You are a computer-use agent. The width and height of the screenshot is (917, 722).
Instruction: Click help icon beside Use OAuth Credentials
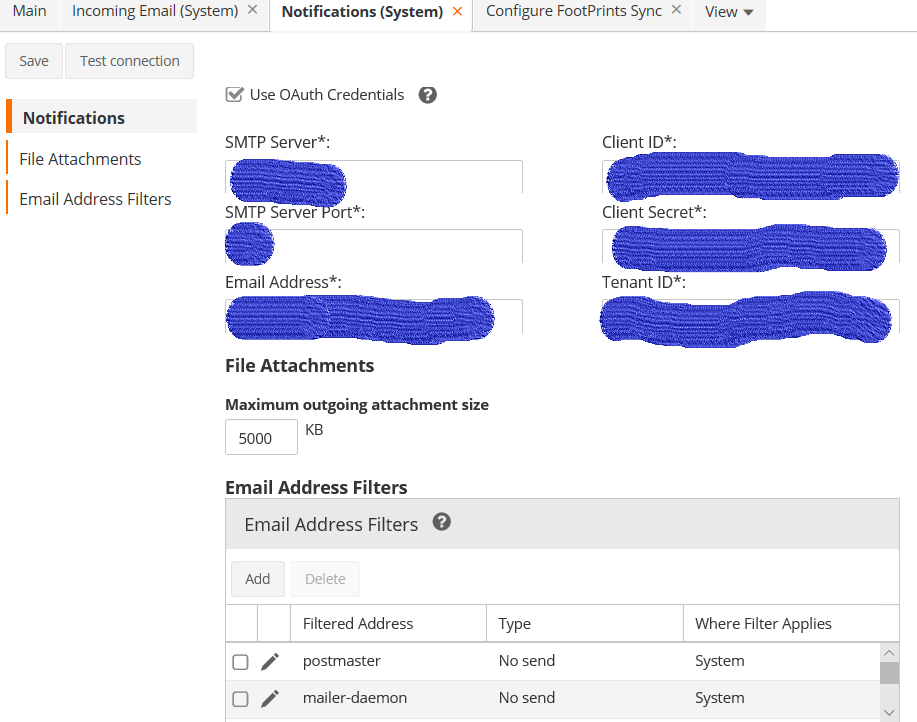coord(427,95)
